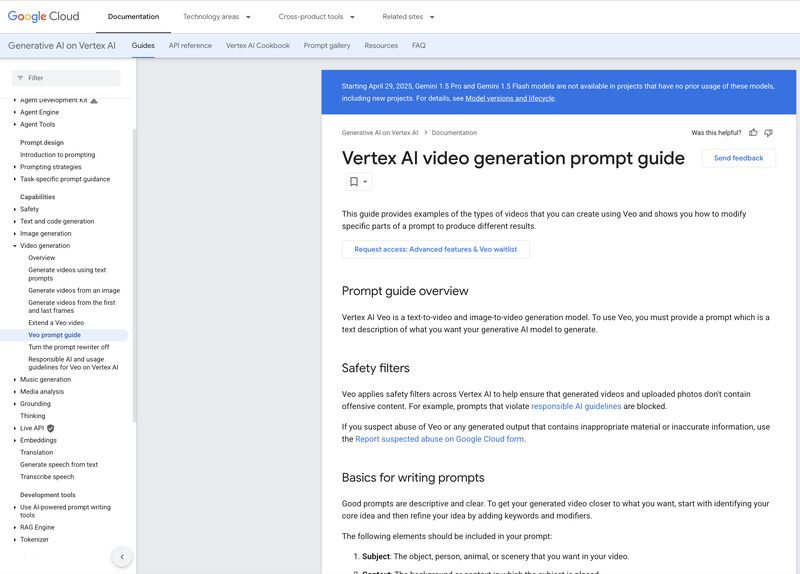Open the Thinking page
The image size is (800, 574).
33,416
